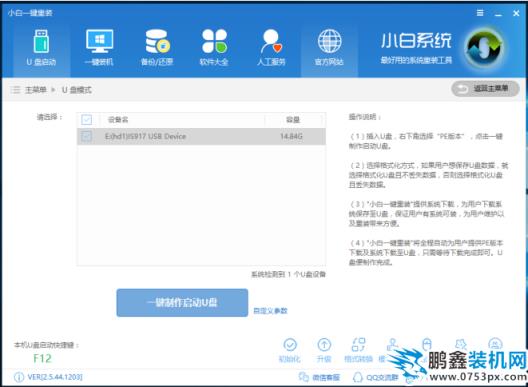Click the 一键制作启动U盘 button
The height and width of the screenshot is (387, 528).
(x=182, y=303)
